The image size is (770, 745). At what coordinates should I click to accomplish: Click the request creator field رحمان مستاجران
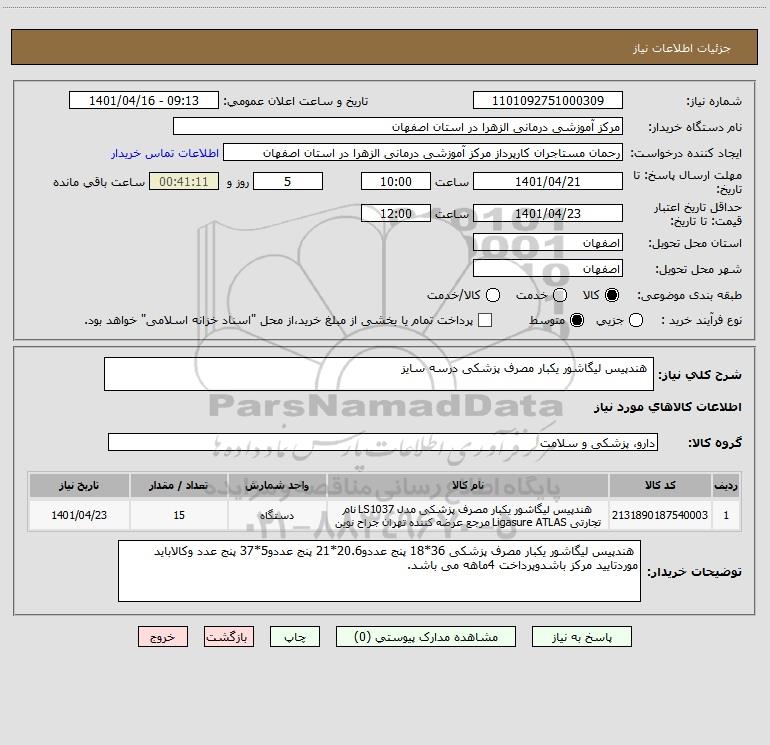[x=423, y=153]
